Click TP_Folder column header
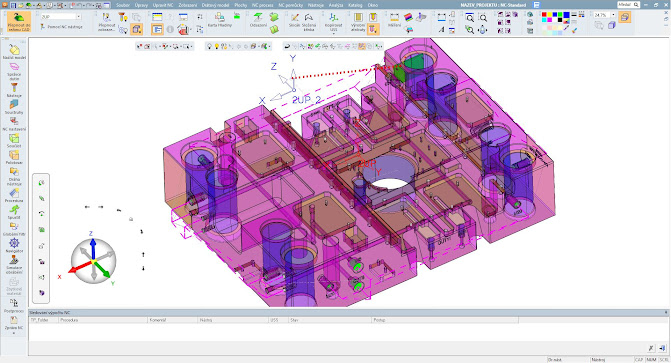 (43, 320)
